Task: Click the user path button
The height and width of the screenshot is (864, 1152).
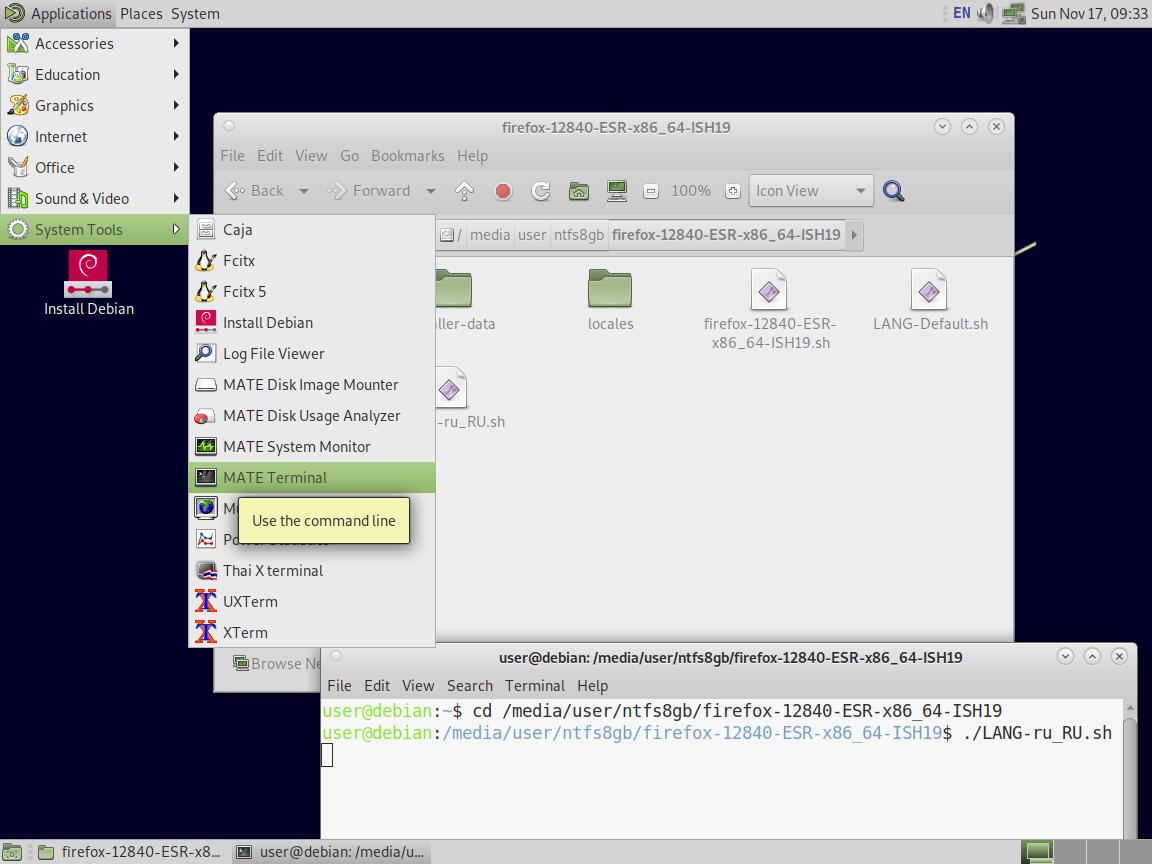Action: click(532, 235)
